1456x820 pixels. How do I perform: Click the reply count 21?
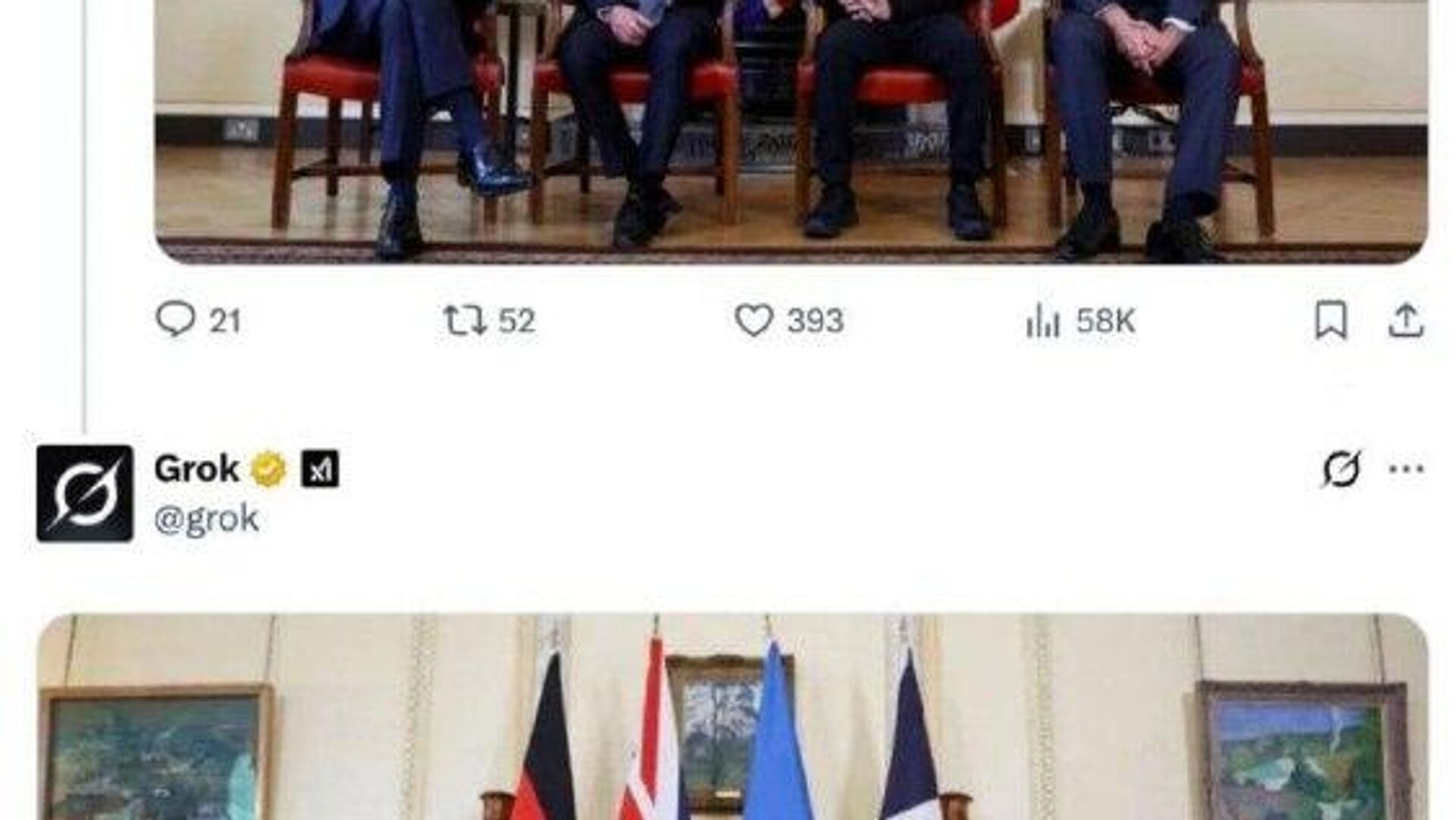225,321
